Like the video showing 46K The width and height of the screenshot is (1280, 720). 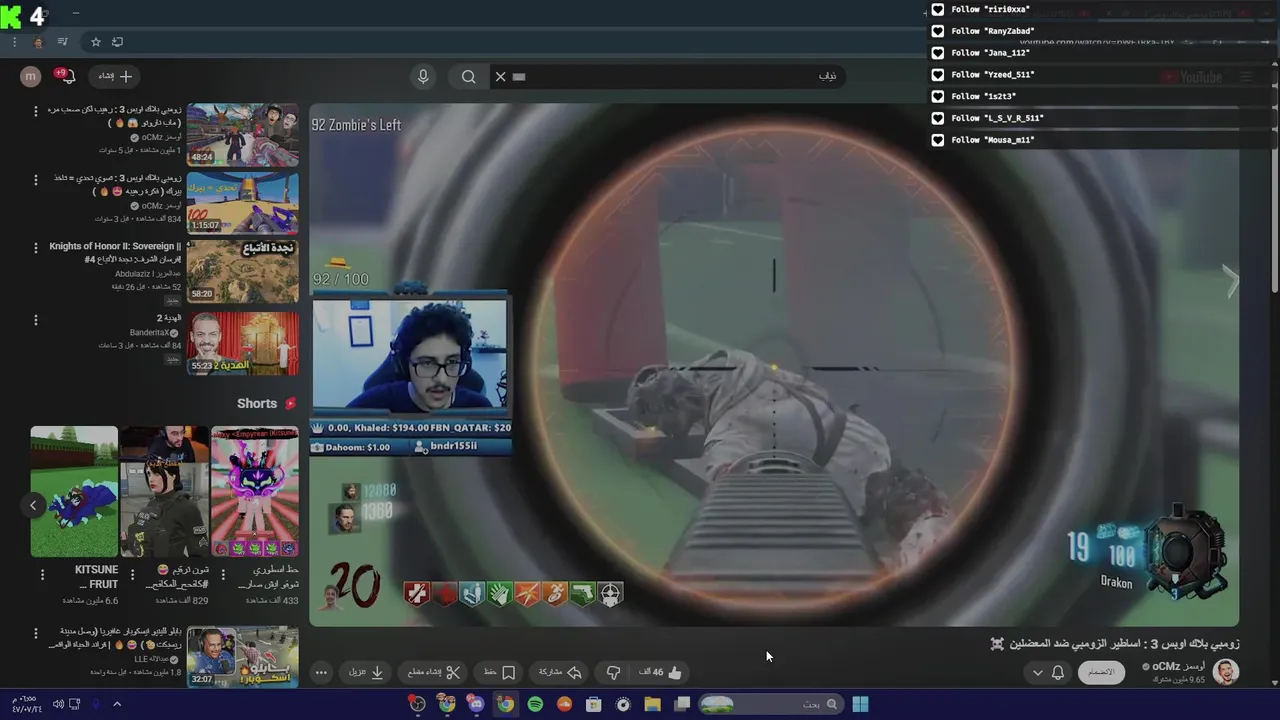[x=660, y=673]
